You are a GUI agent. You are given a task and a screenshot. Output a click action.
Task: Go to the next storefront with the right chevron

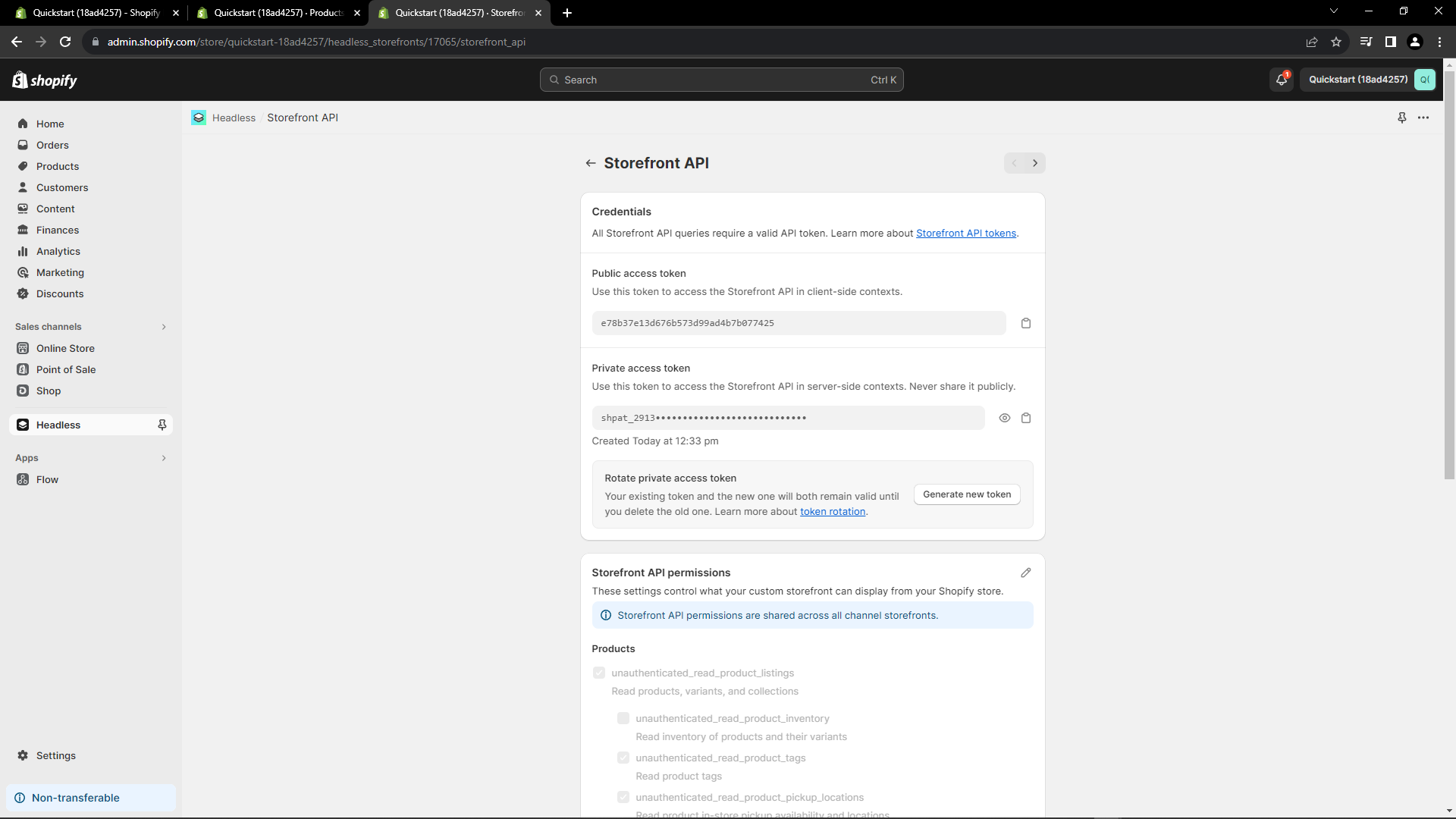click(x=1034, y=163)
